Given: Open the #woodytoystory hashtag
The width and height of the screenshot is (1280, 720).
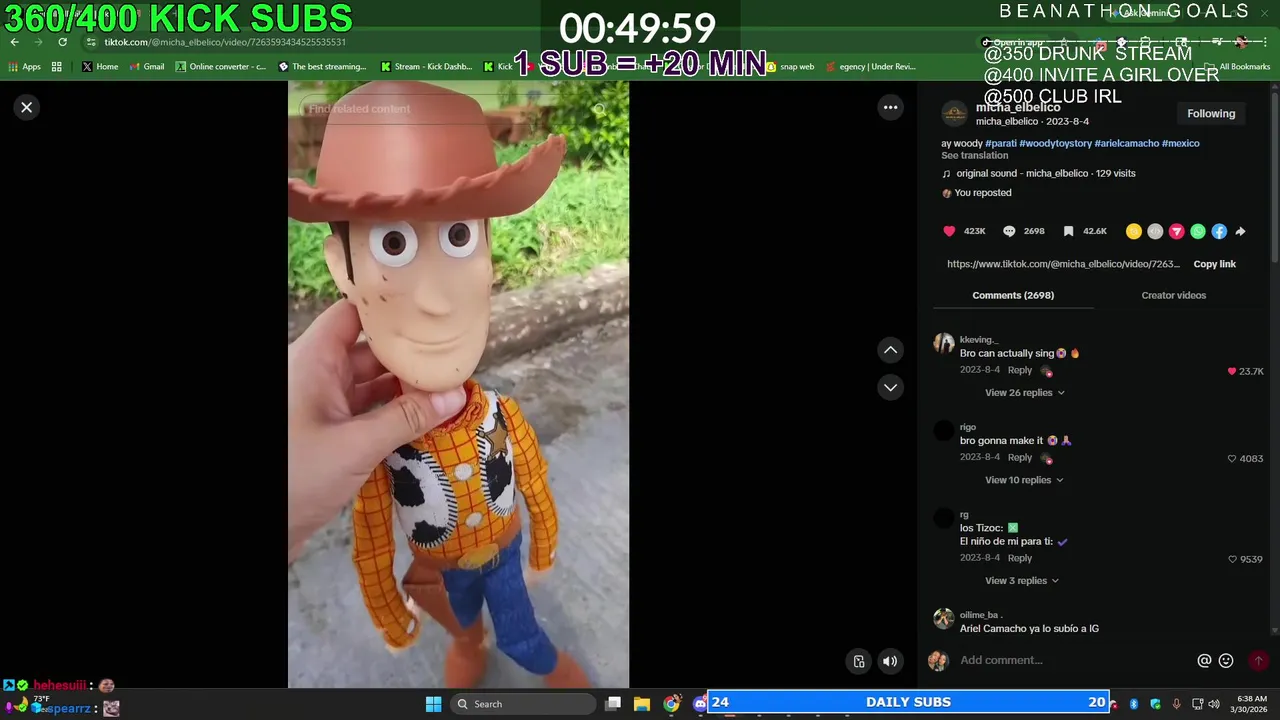Looking at the screenshot, I should 1055,143.
